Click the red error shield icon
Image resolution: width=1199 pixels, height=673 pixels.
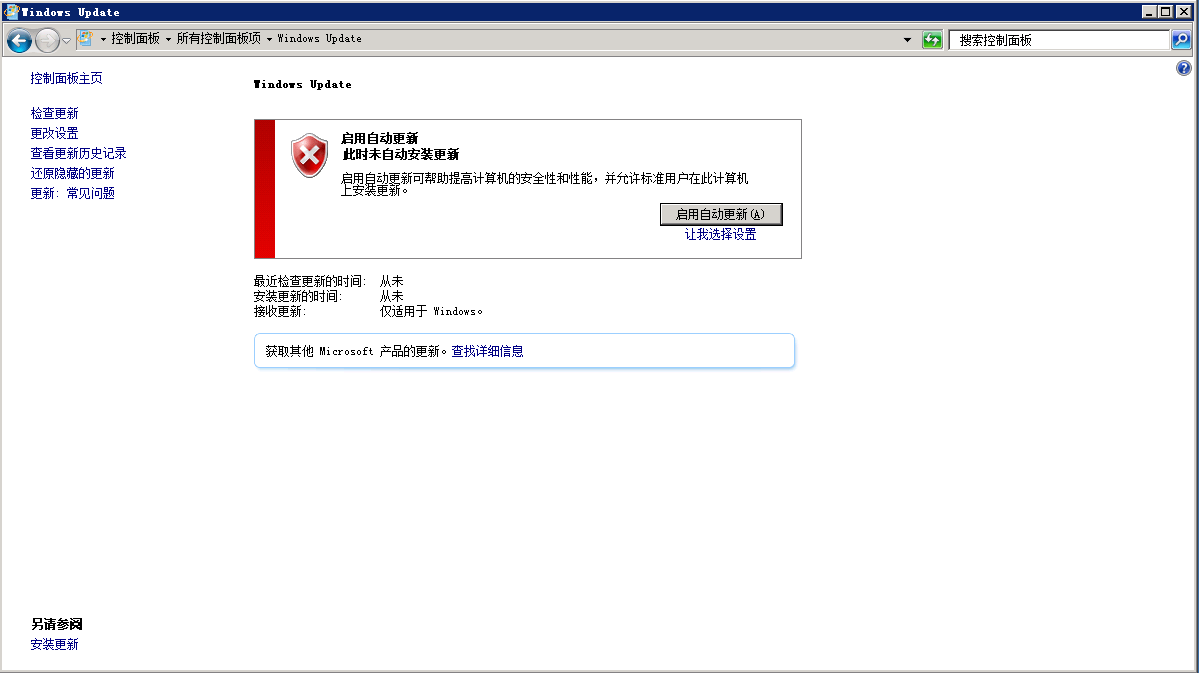[x=310, y=152]
